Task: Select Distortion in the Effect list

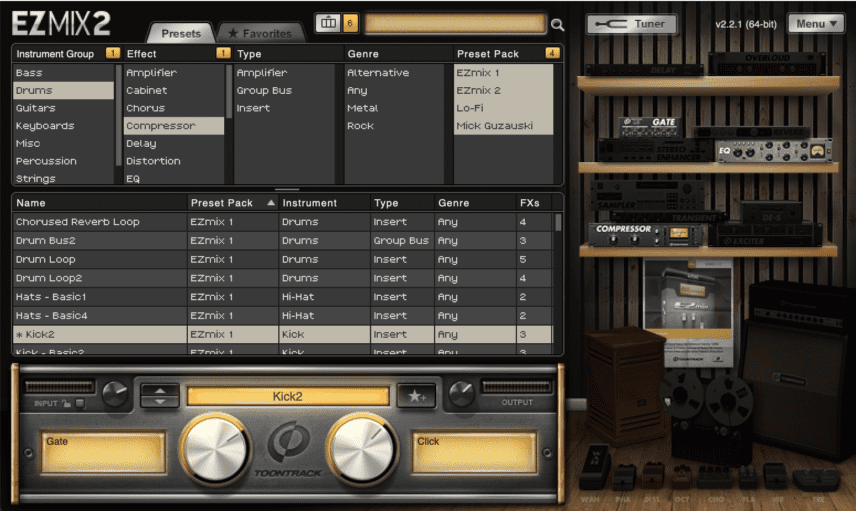Action: 174,161
